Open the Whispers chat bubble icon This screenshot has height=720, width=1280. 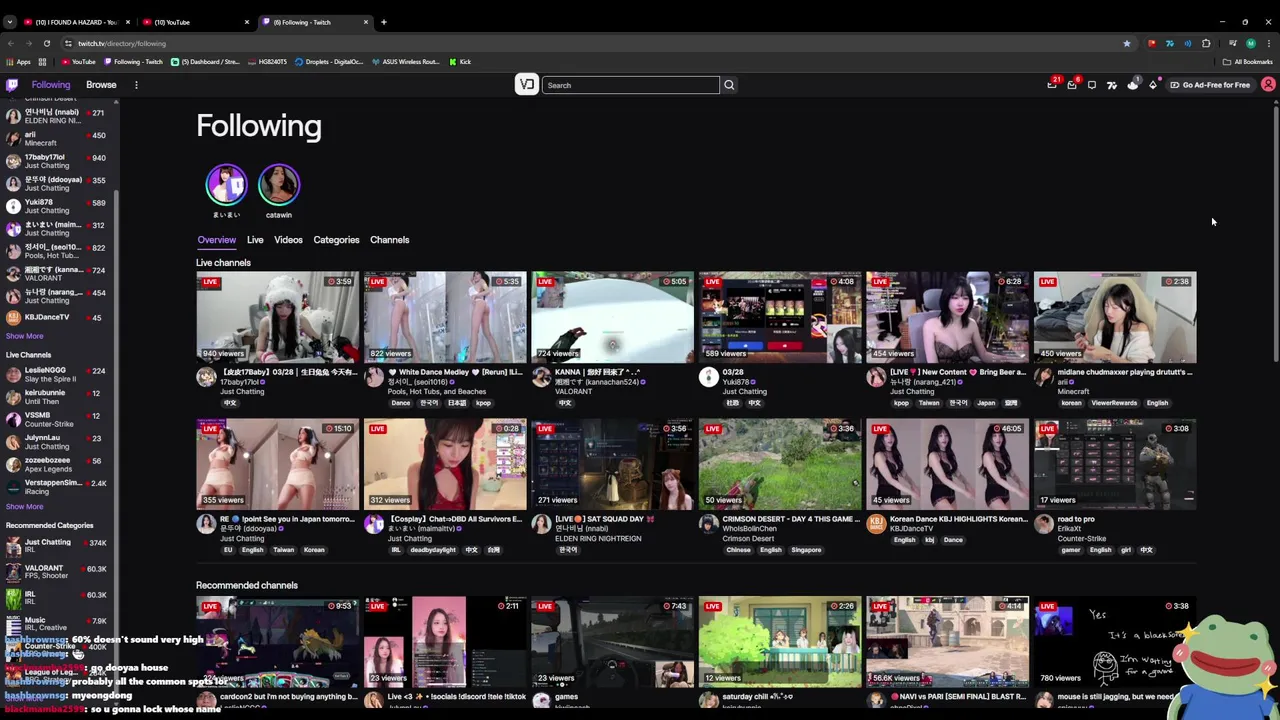tap(1092, 85)
